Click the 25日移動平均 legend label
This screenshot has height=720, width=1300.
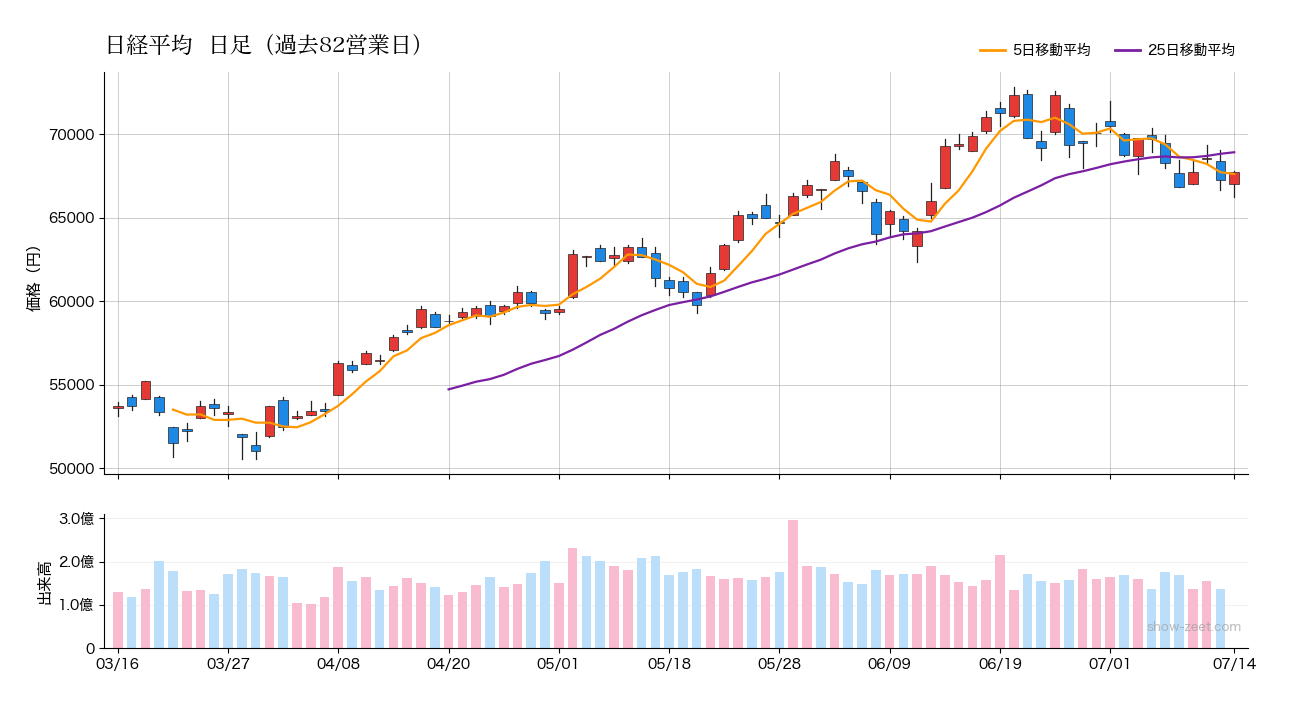1191,50
